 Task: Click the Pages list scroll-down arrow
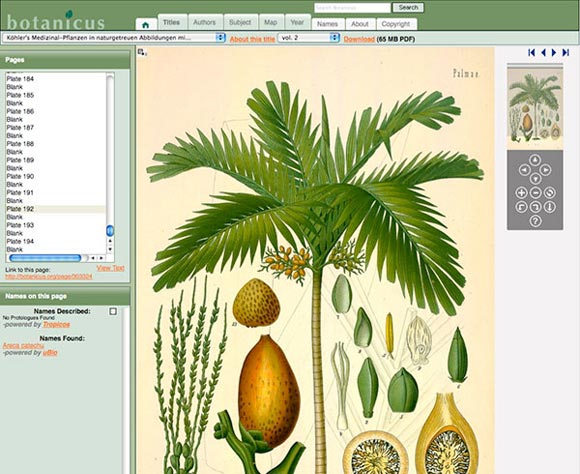[110, 249]
